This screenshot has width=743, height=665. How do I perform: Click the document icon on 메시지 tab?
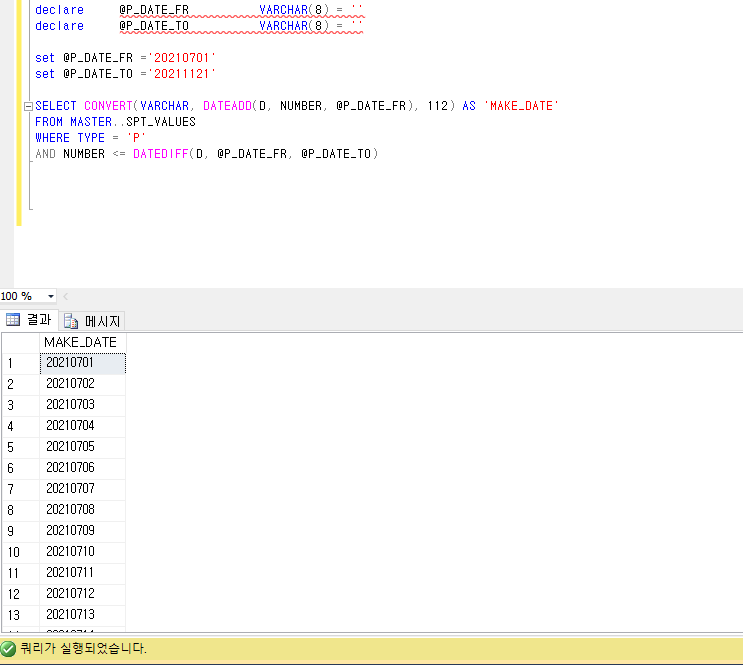coord(72,321)
